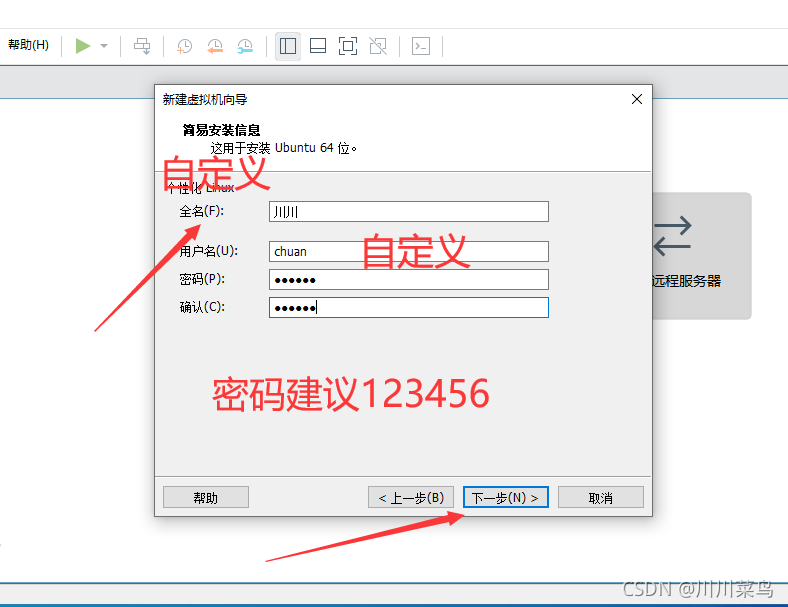Revert to snapshot using the clock-arrow icon
Viewport: 788px width, 607px height.
215,46
